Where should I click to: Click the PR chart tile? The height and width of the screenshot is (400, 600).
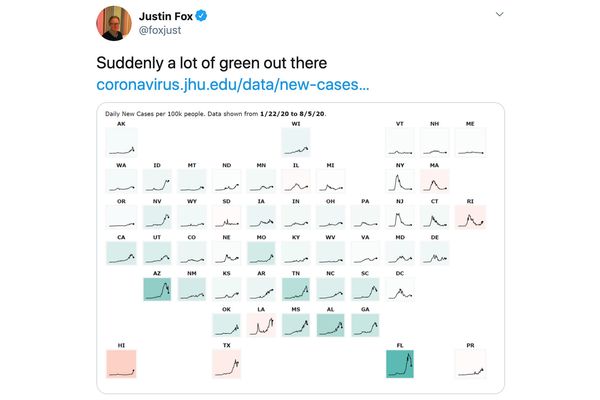click(x=470, y=364)
